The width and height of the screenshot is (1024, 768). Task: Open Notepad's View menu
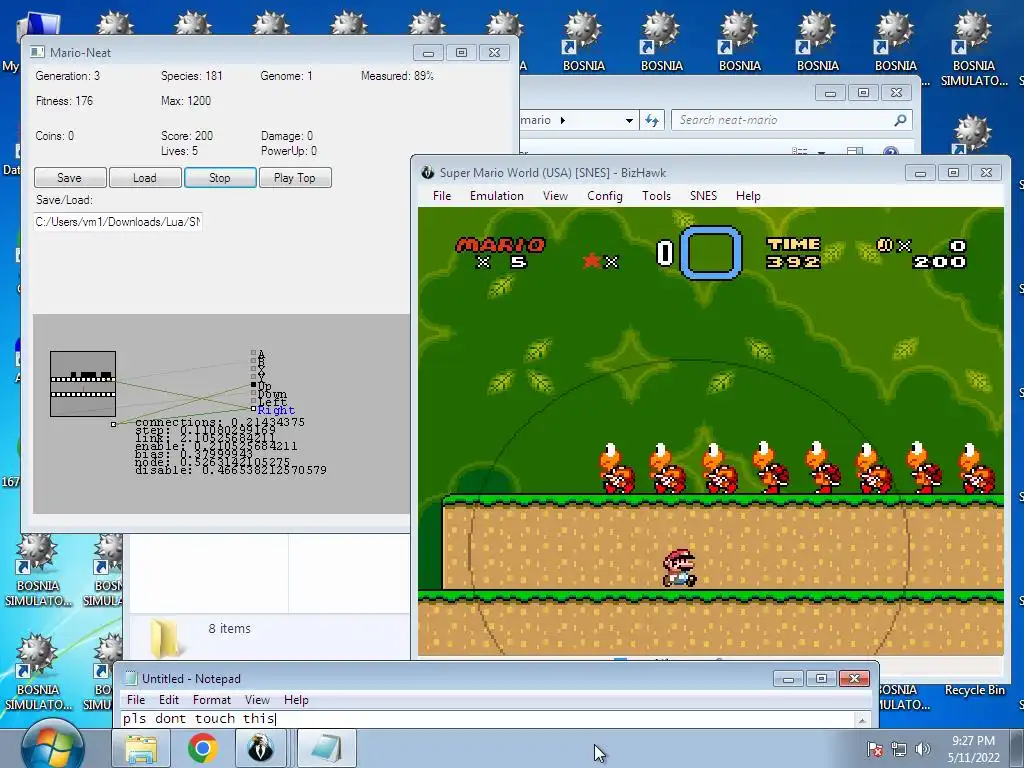pyautogui.click(x=257, y=699)
